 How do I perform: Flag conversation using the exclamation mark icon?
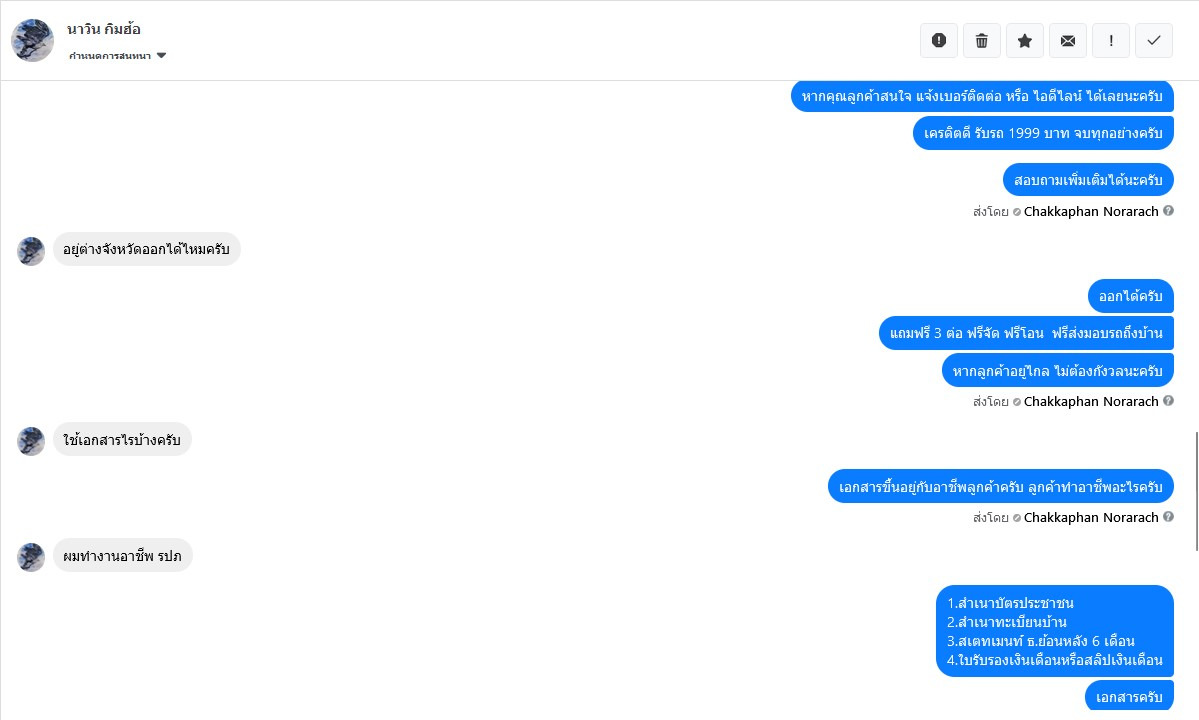pos(1111,41)
